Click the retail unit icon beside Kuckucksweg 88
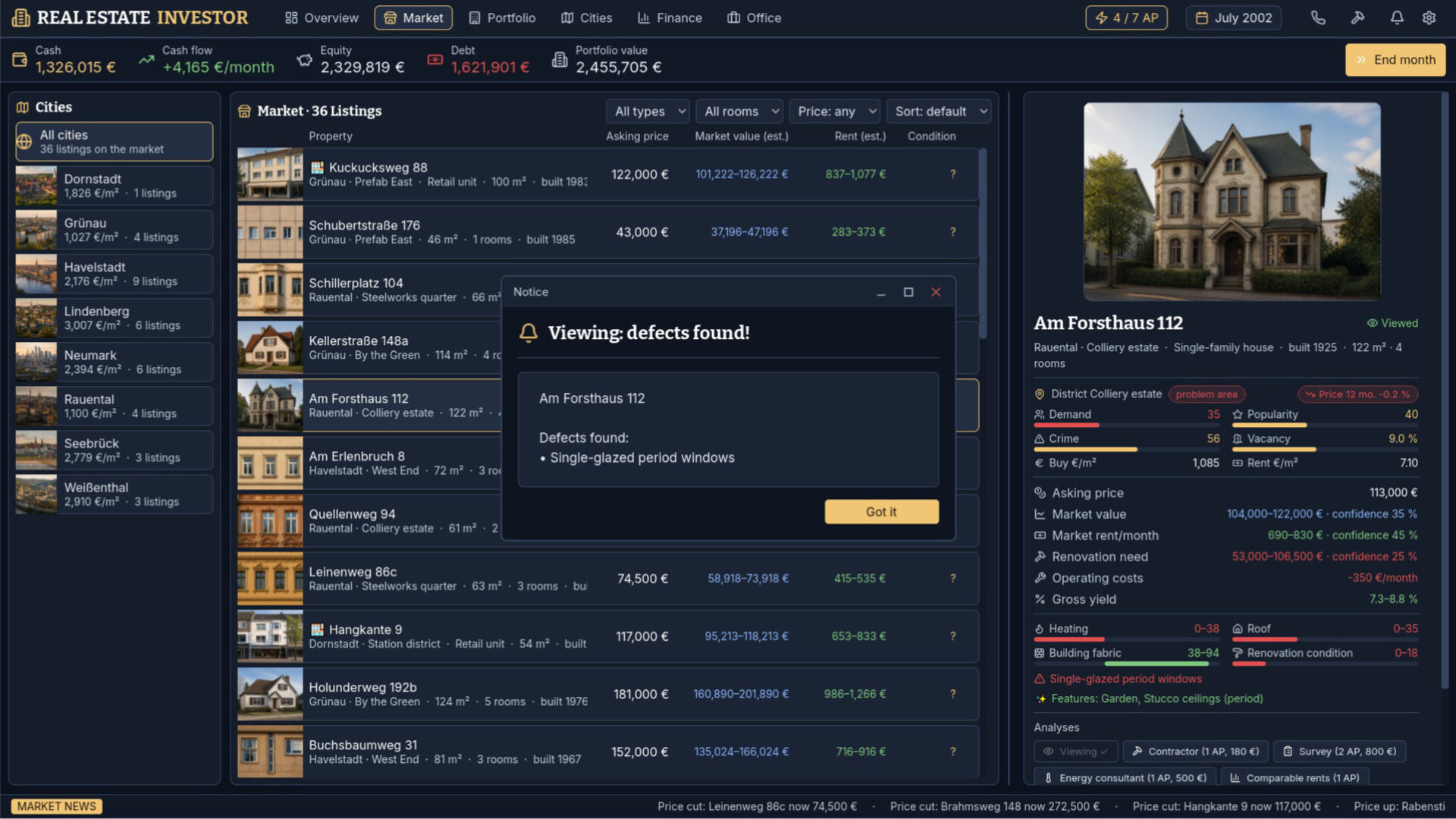Image resolution: width=1456 pixels, height=819 pixels. [317, 168]
